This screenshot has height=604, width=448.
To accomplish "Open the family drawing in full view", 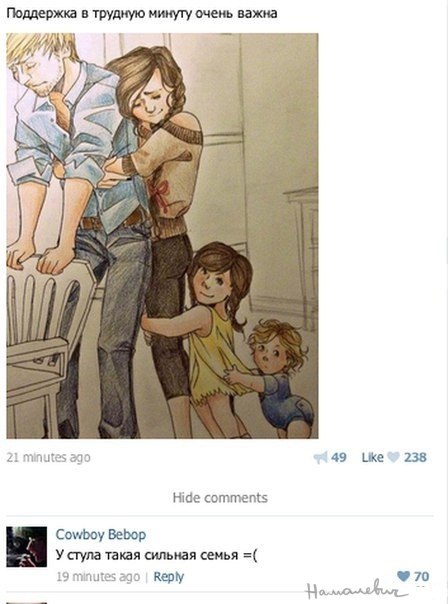I will [x=162, y=236].
